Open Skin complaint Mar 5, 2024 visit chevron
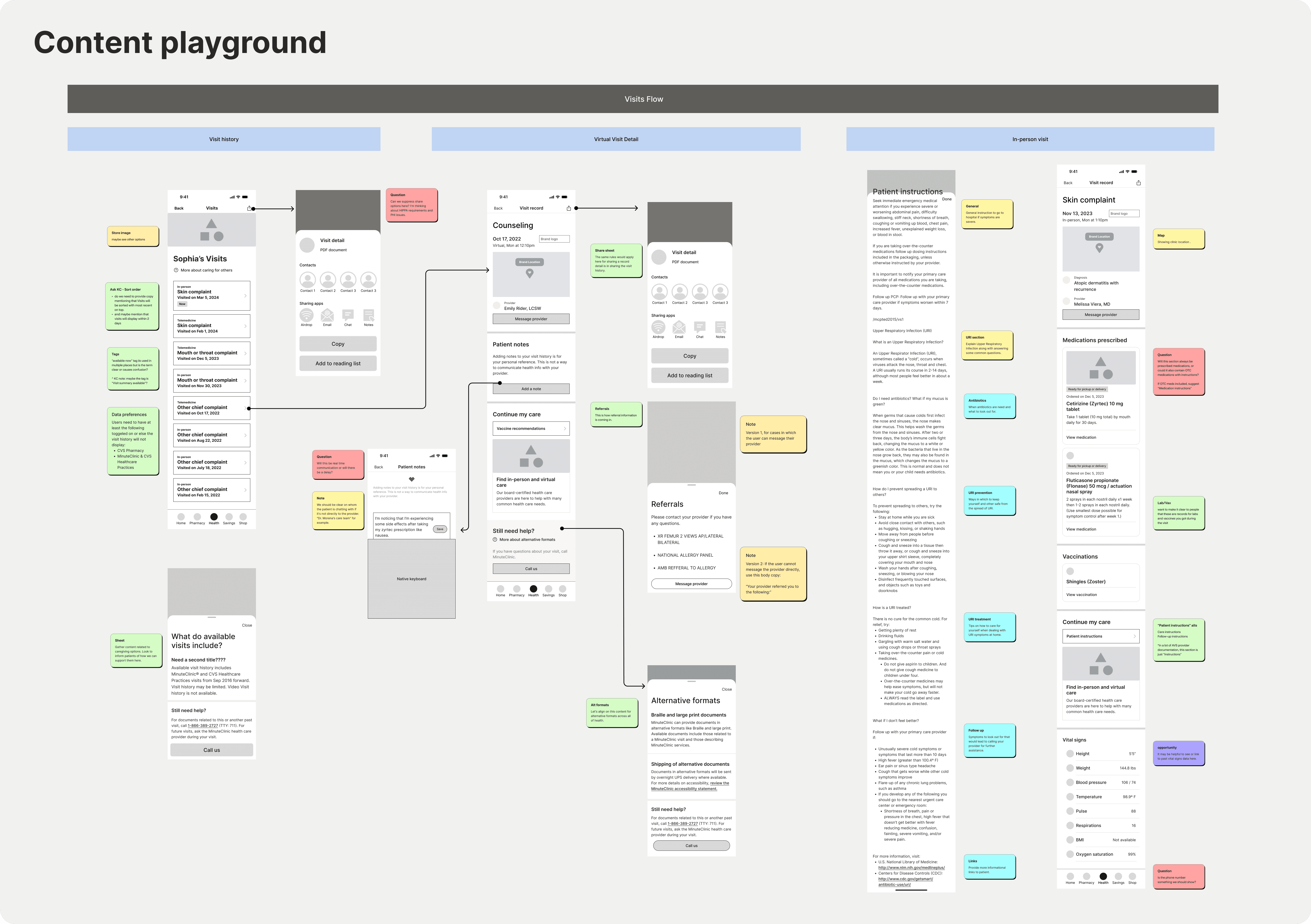Screen dimensions: 1311x924 click(x=246, y=296)
